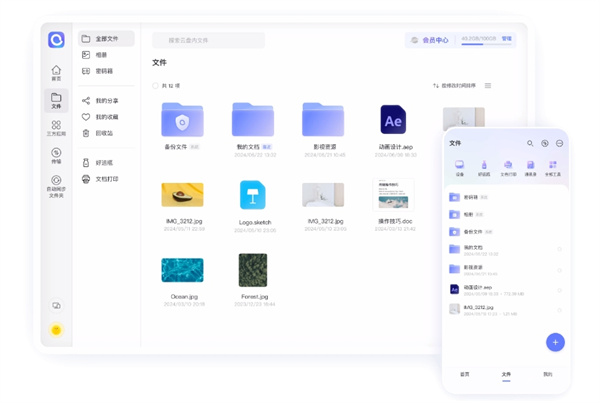Open the Forest.jpg thumbnail
The width and height of the screenshot is (600, 403).
253,270
